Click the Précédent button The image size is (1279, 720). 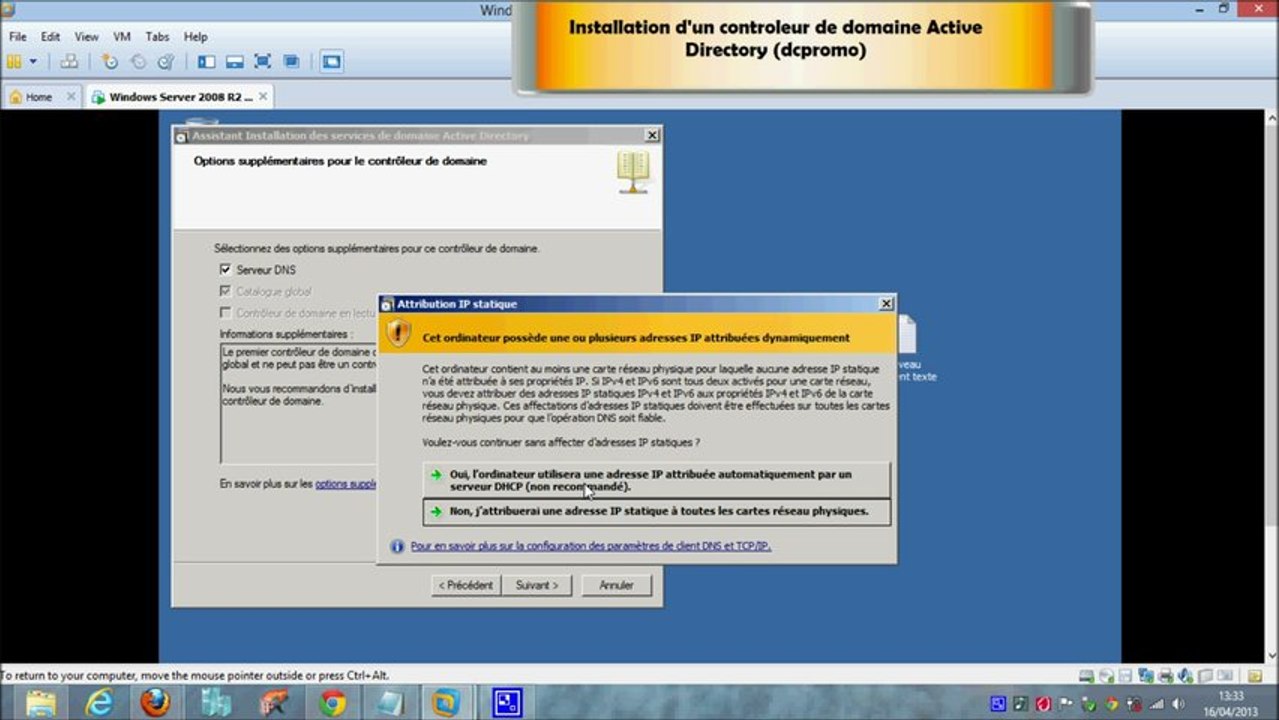click(466, 585)
